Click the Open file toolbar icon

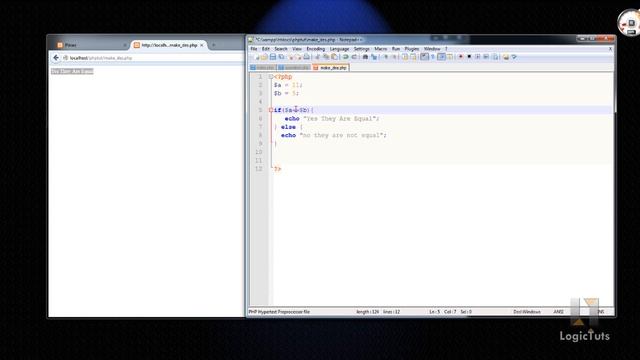264,57
